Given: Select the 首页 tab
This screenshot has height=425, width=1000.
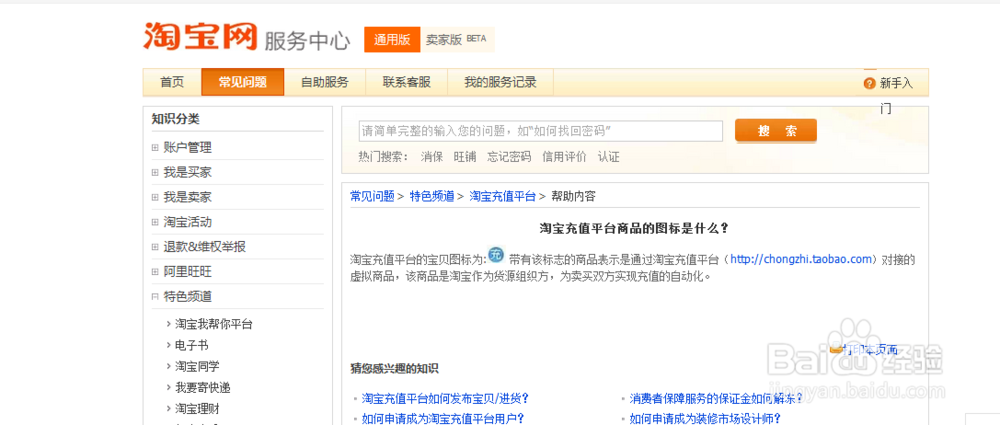Looking at the screenshot, I should [x=172, y=82].
